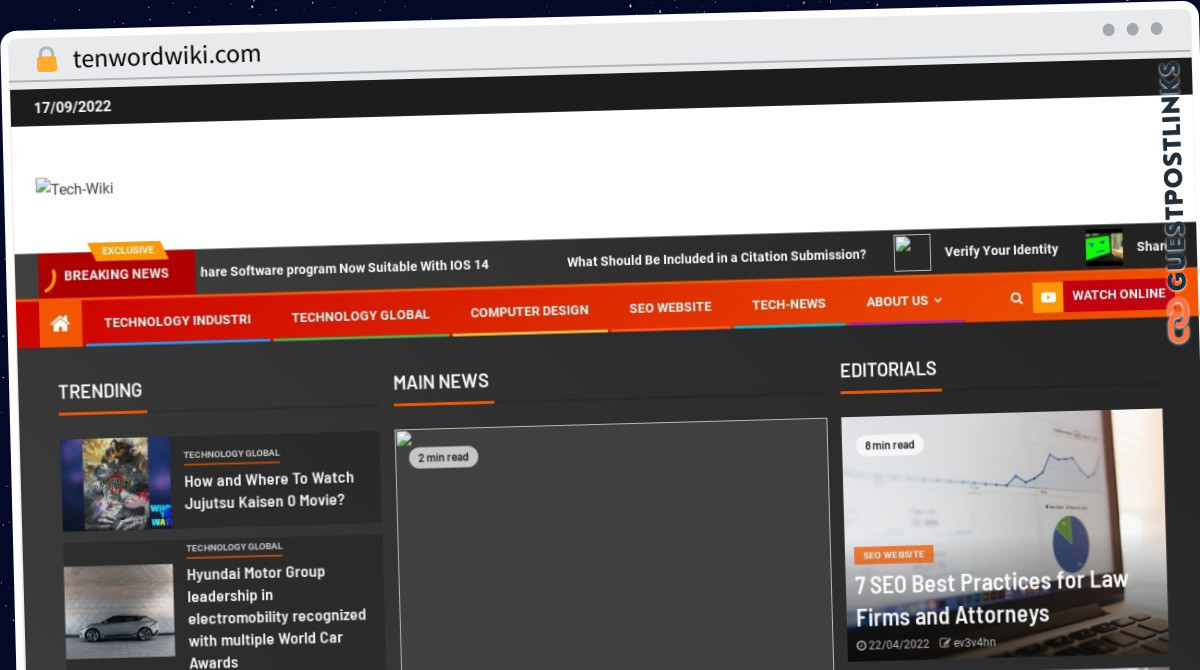Click the Technology Global tag above Hyundai article
Viewport: 1200px width, 670px height.
234,548
